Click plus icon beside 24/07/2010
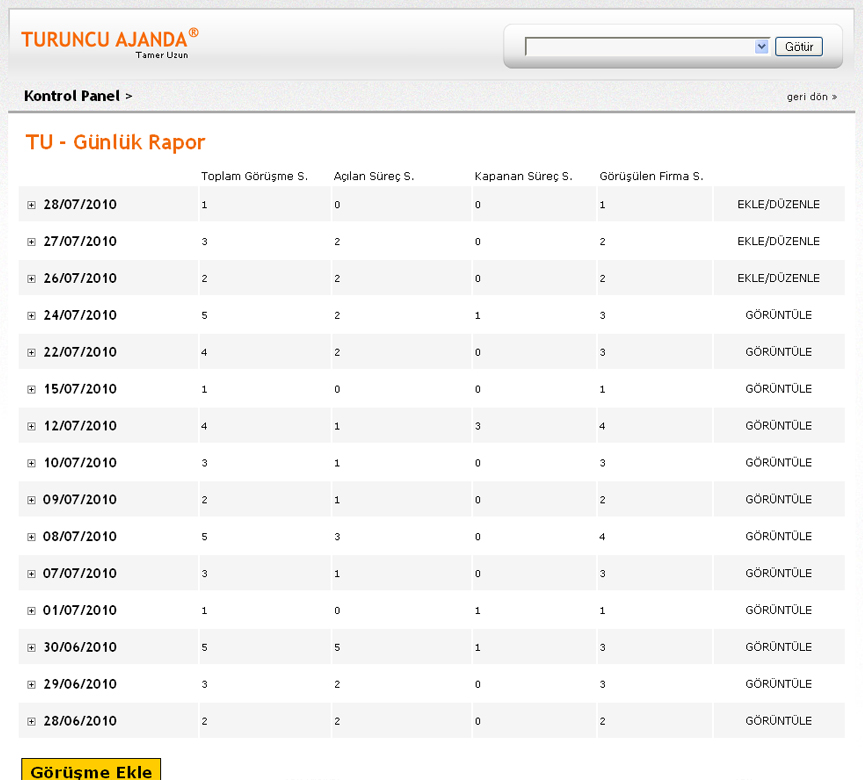 32,316
